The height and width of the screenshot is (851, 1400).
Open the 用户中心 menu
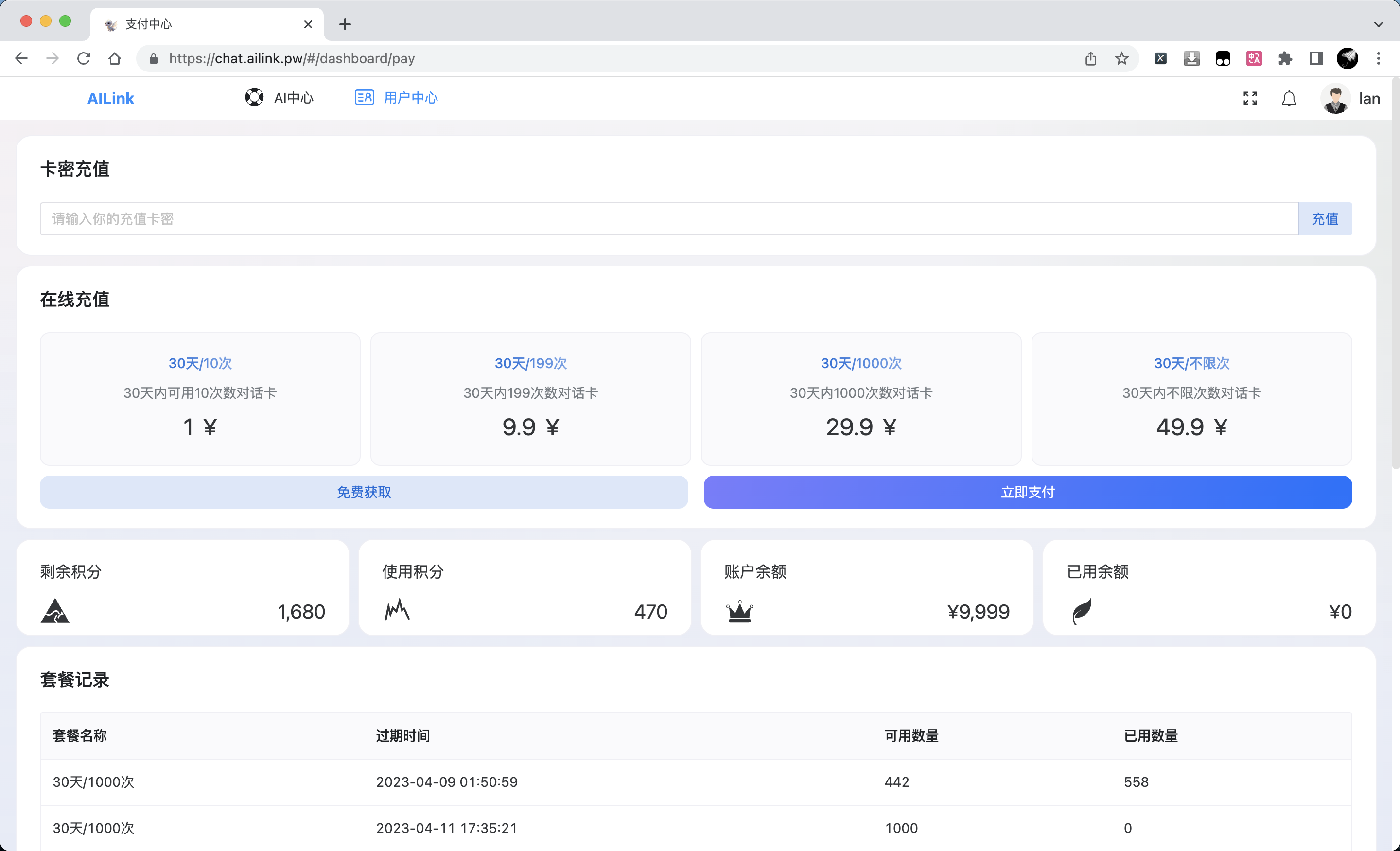pos(396,98)
